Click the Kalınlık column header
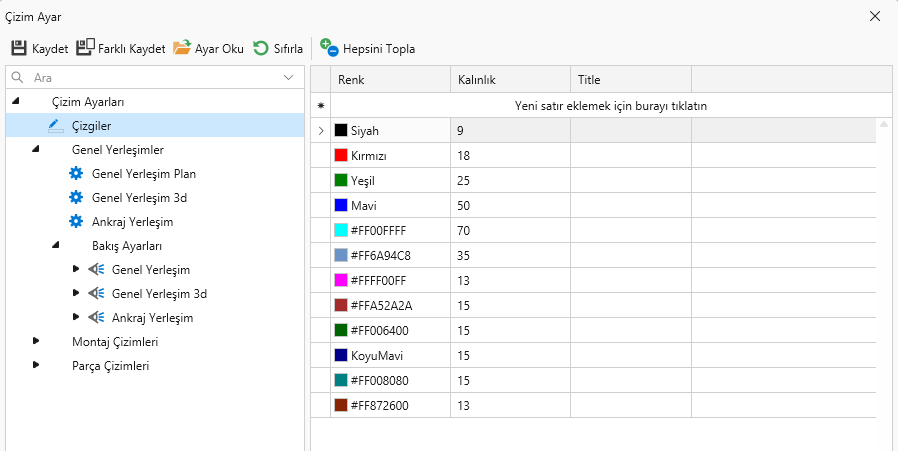The width and height of the screenshot is (898, 451). point(477,80)
